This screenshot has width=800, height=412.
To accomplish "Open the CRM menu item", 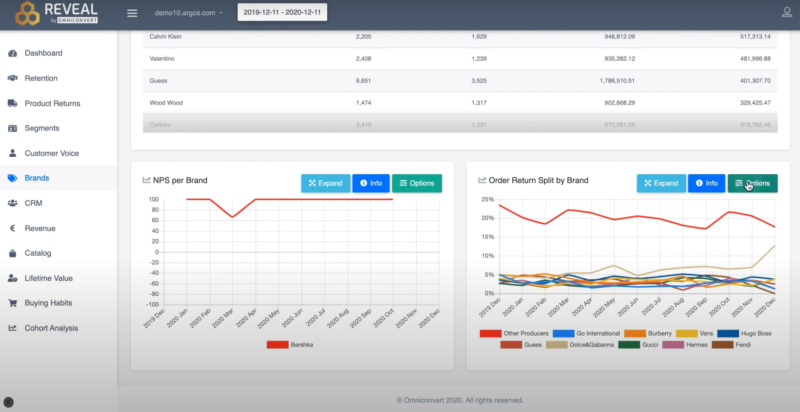I will point(33,203).
